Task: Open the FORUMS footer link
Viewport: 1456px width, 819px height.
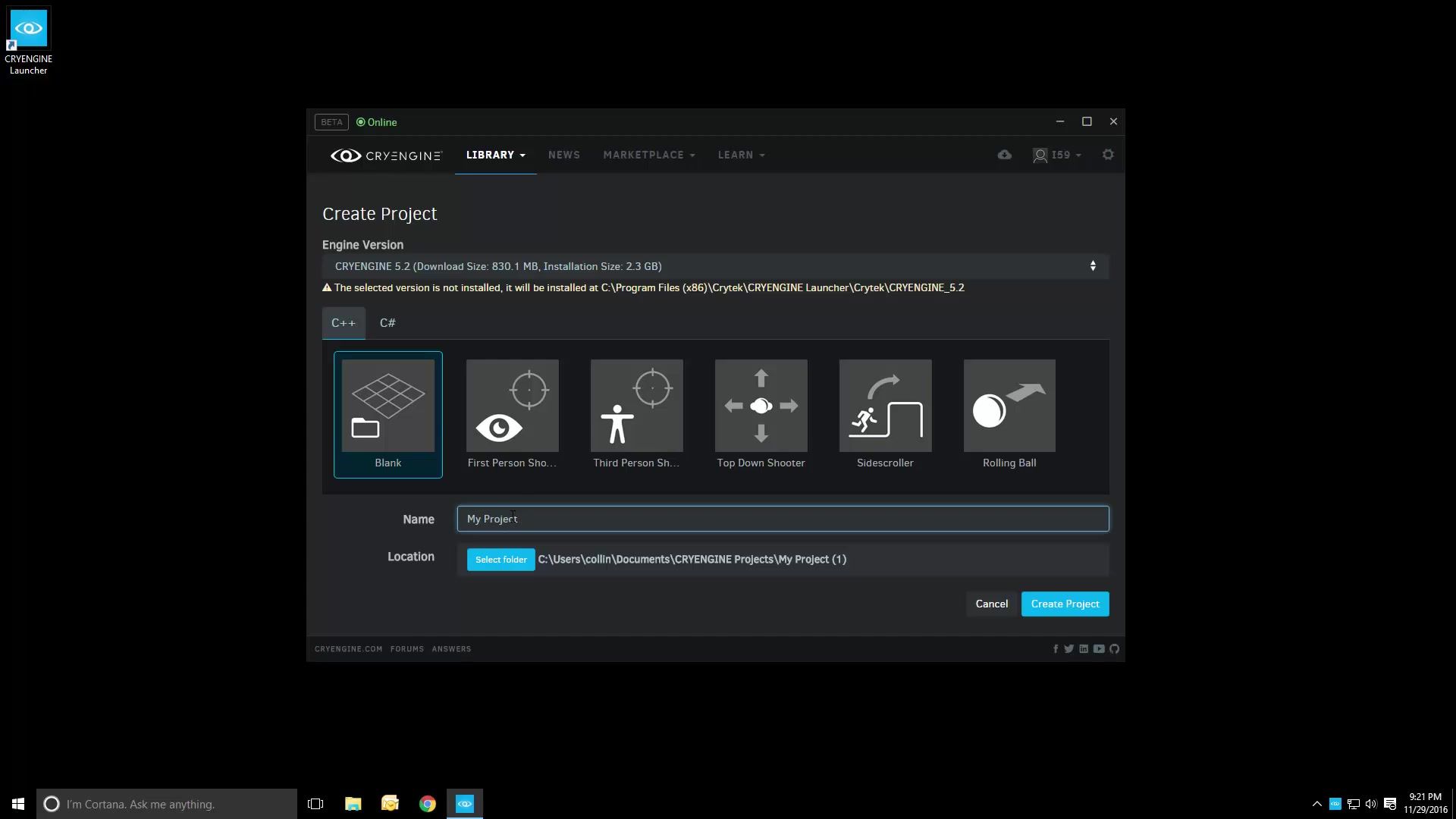Action: (407, 649)
